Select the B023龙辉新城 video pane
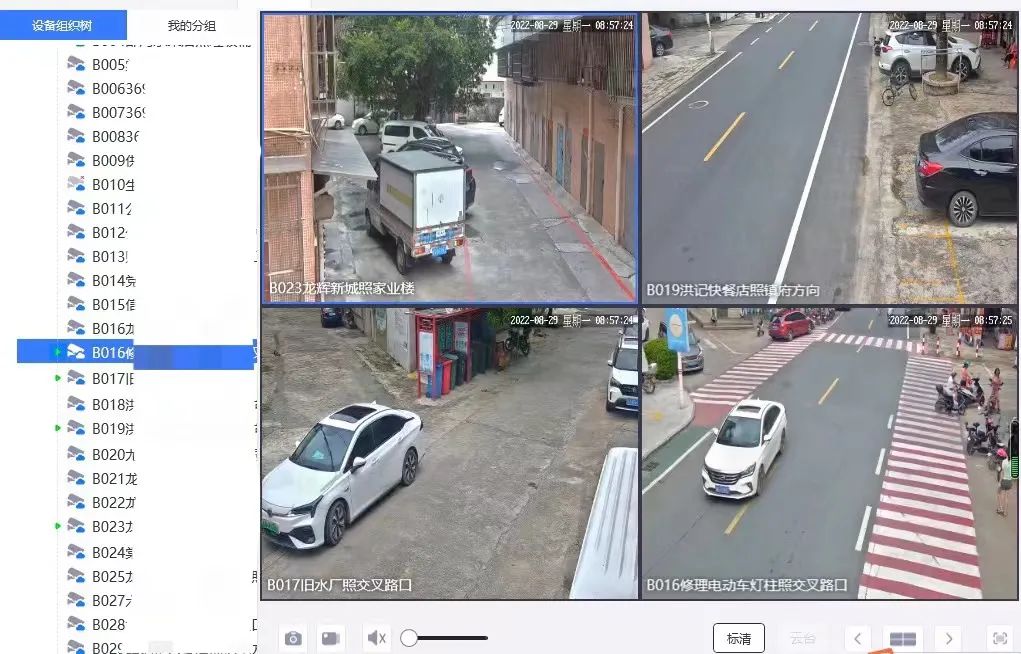Screen dimensions: 1021x654 [x=449, y=158]
